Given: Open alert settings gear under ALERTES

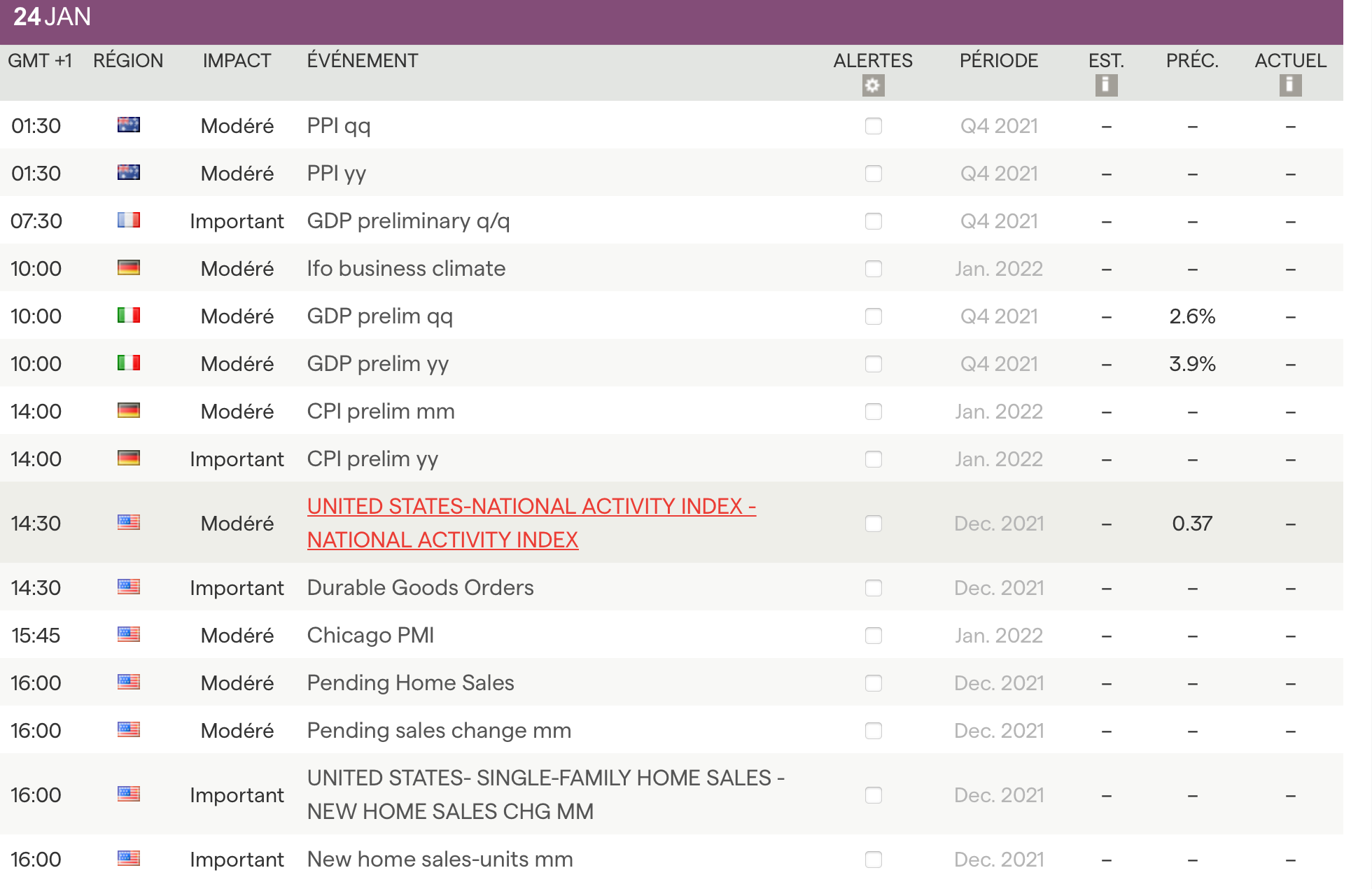Looking at the screenshot, I should (873, 85).
